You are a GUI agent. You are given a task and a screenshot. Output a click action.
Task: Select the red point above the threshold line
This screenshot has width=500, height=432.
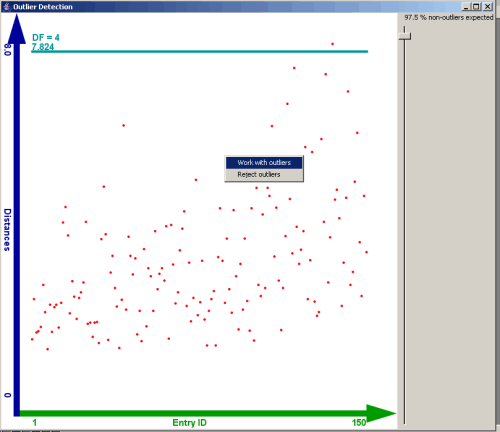[332, 44]
